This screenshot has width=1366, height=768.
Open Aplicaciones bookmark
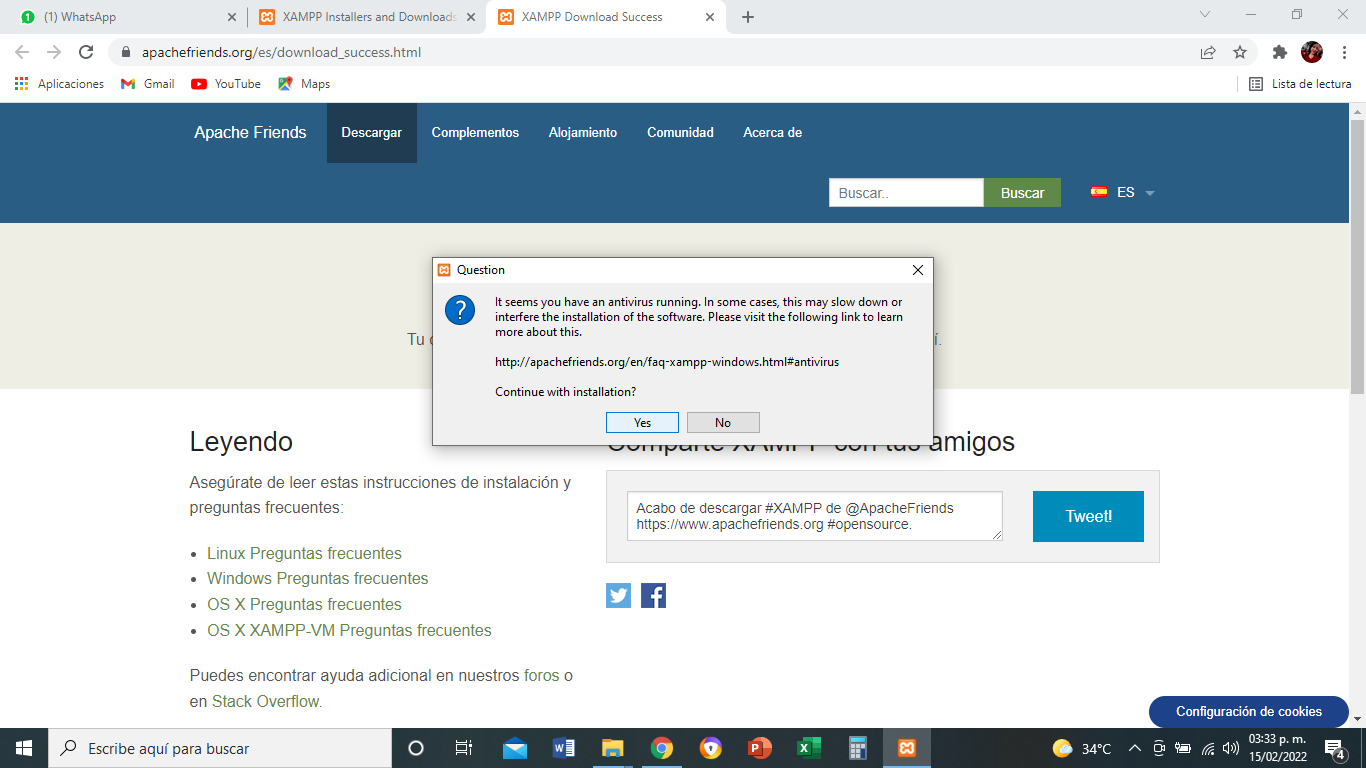[59, 84]
